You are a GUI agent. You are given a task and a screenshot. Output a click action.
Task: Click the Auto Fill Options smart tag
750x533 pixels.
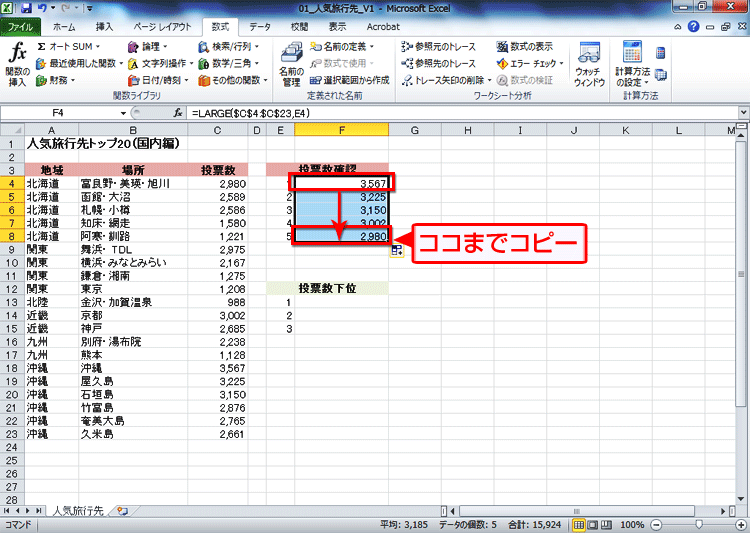tap(397, 250)
